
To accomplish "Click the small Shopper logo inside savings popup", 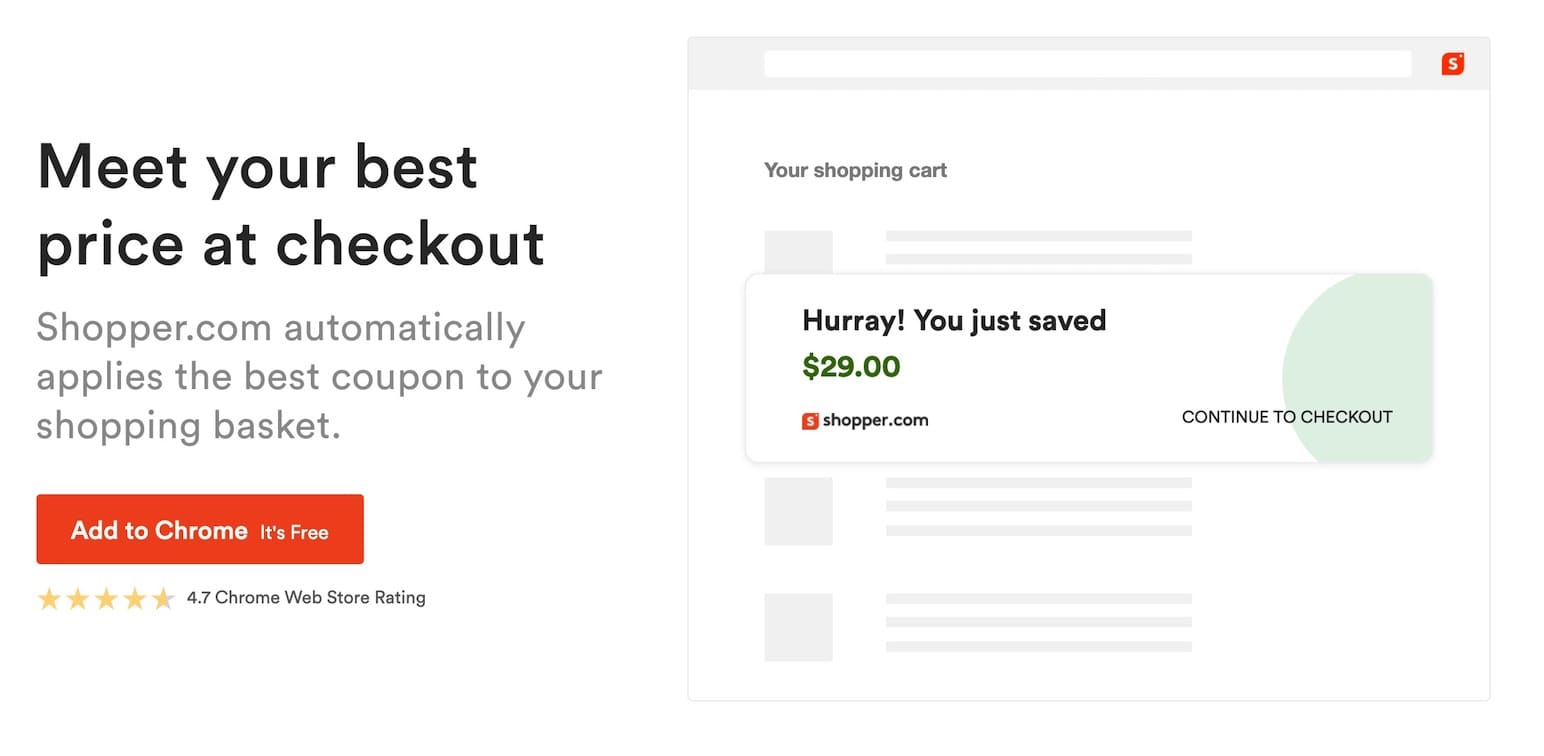I will click(810, 421).
